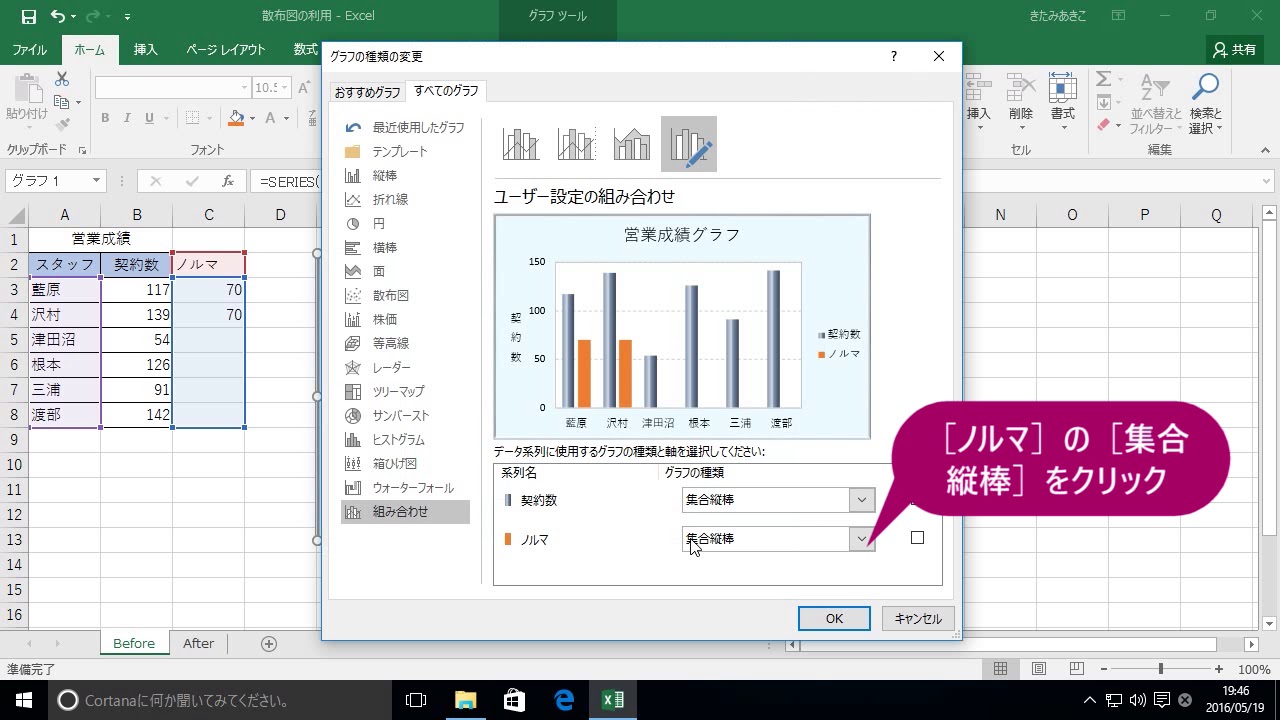1280x720 pixels.
Task: Click the cut scissors icon
Action: click(x=62, y=80)
